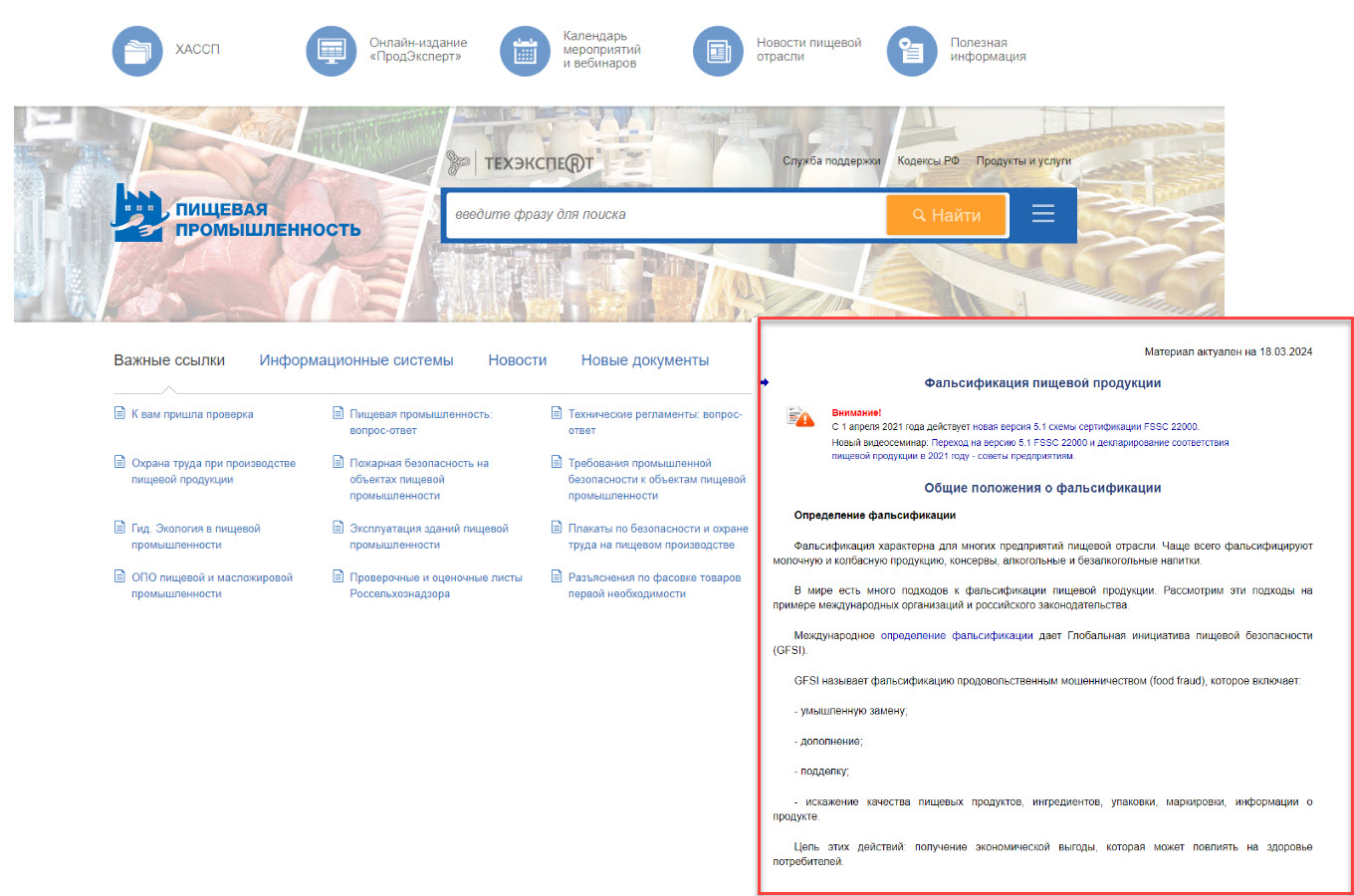Click document icon beside Пожарная безопасность
The width and height of the screenshot is (1354, 896).
pos(338,462)
